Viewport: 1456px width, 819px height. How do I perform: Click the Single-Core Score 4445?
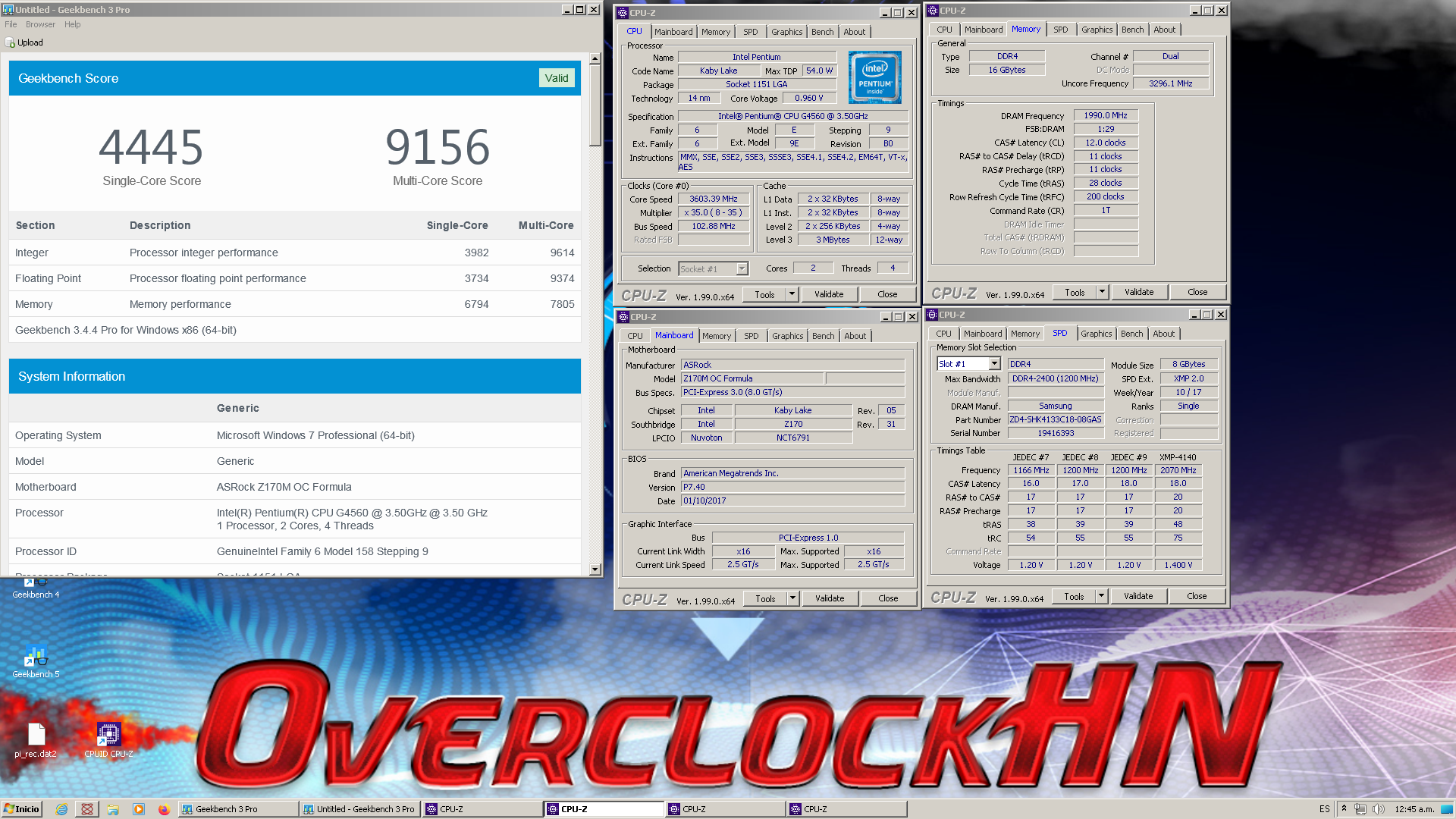click(x=152, y=147)
